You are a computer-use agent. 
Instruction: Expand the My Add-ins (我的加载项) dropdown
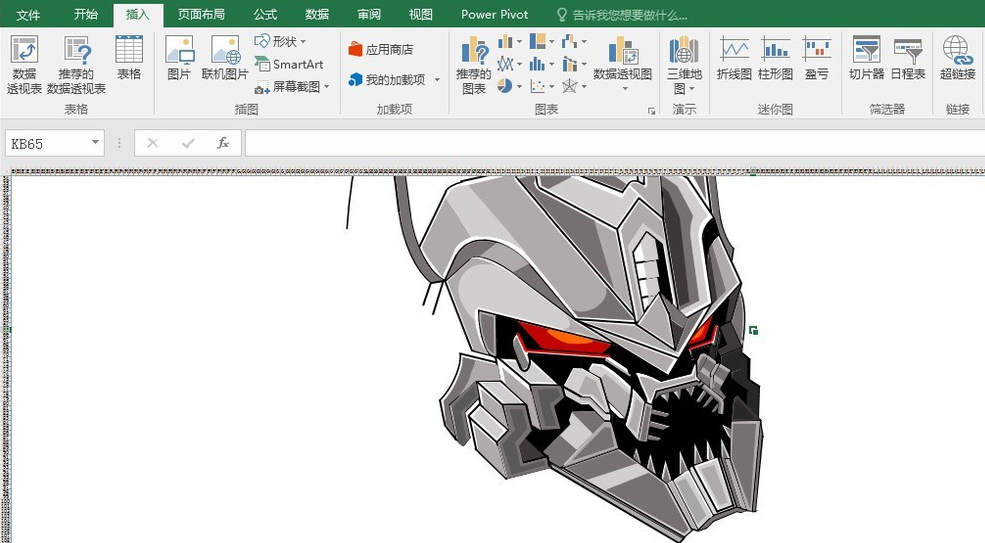point(437,80)
